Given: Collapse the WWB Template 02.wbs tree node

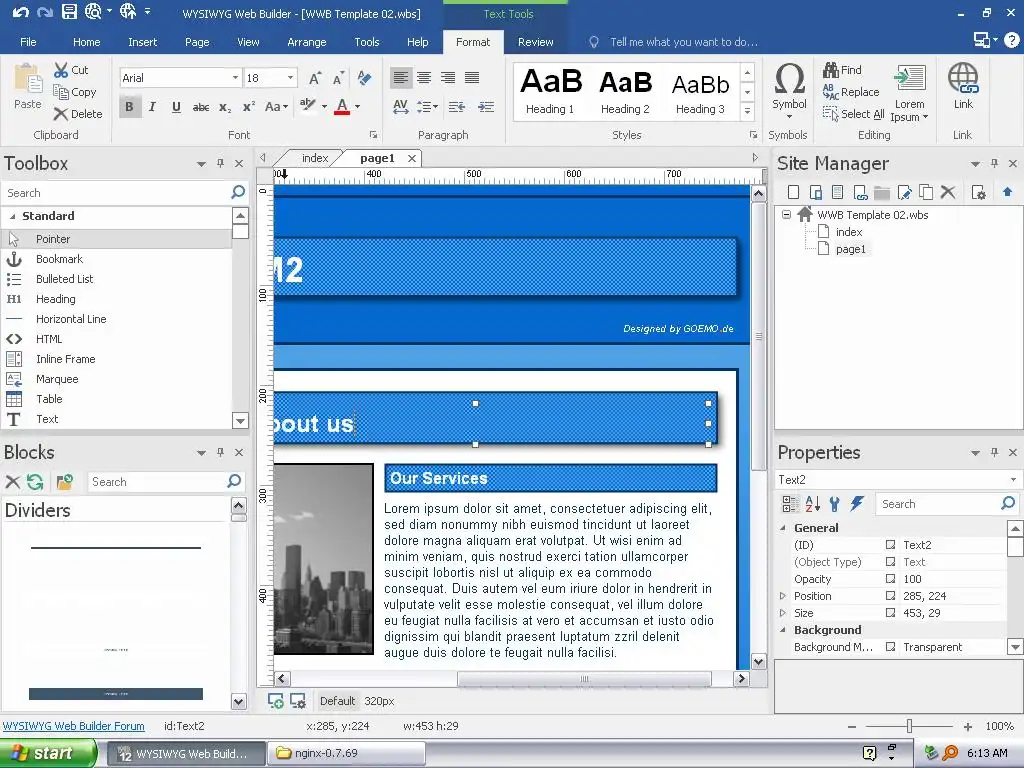Looking at the screenshot, I should coord(786,214).
